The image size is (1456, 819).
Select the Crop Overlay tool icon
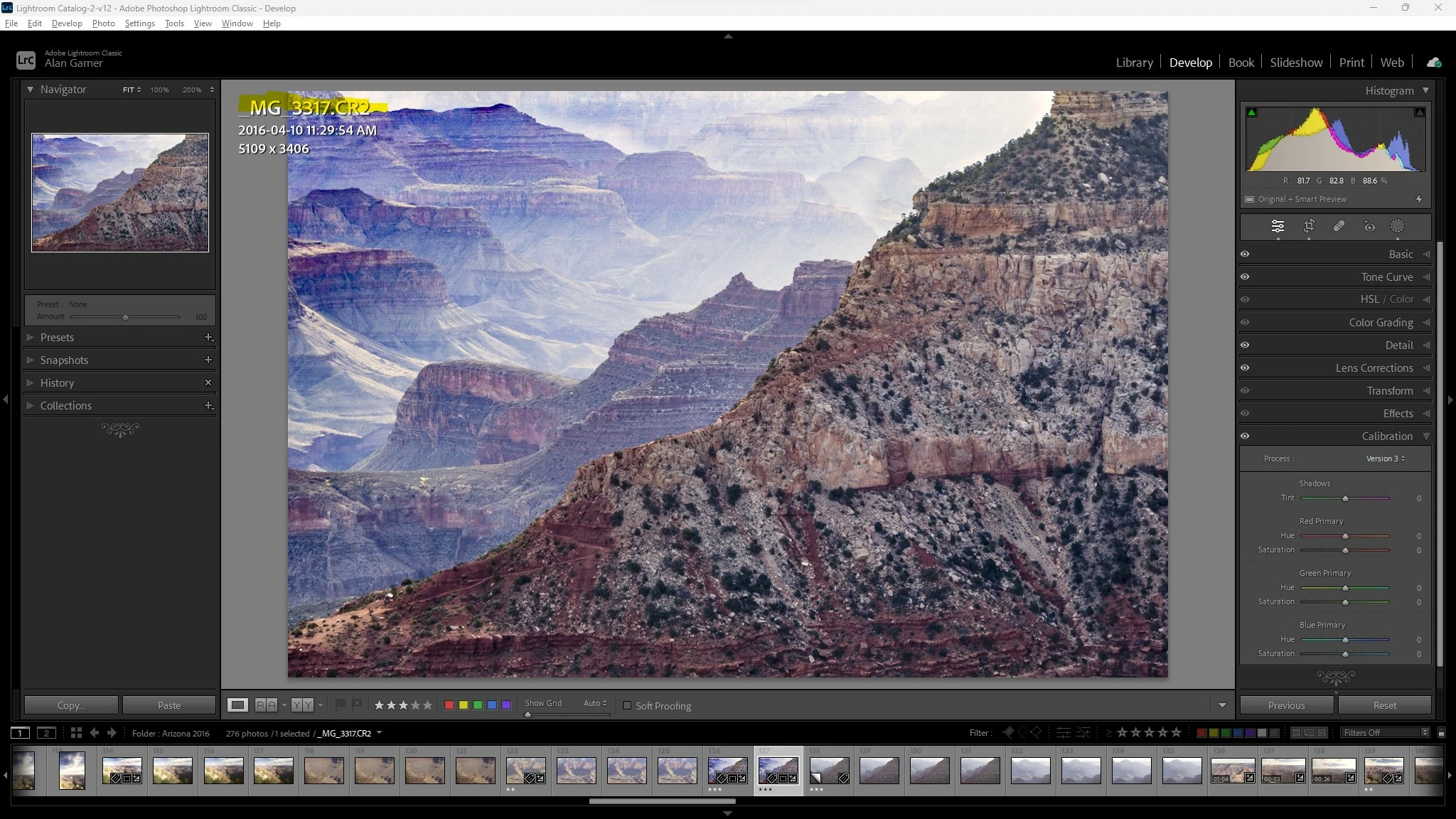point(1309,226)
